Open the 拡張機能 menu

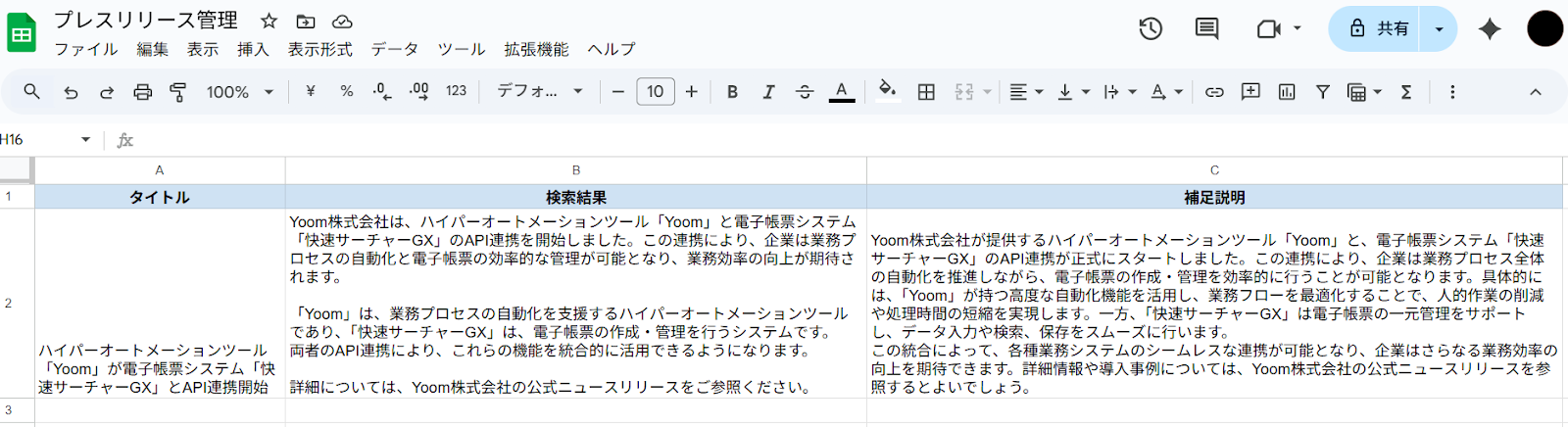point(536,49)
